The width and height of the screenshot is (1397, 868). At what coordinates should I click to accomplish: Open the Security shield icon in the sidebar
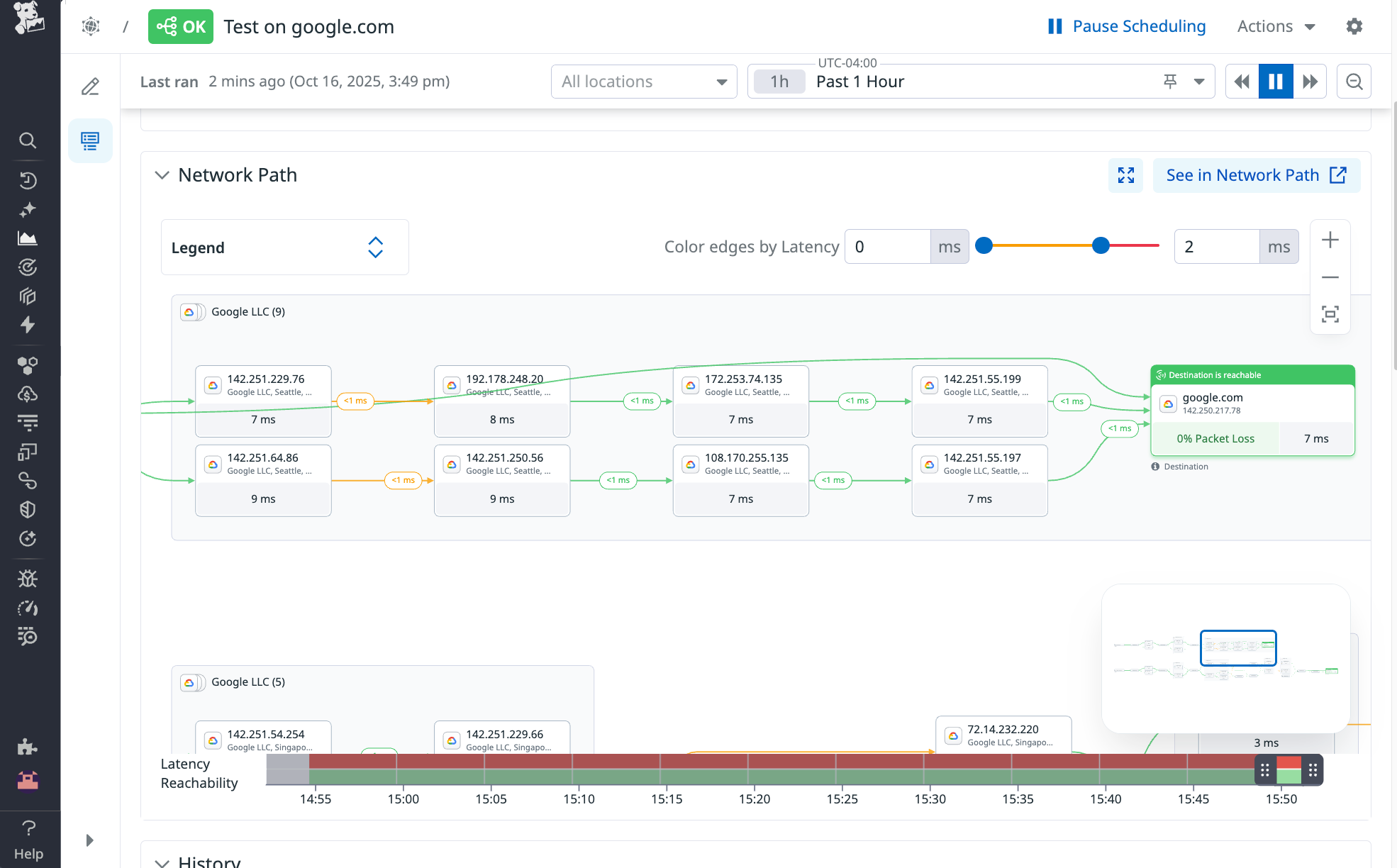tap(28, 509)
